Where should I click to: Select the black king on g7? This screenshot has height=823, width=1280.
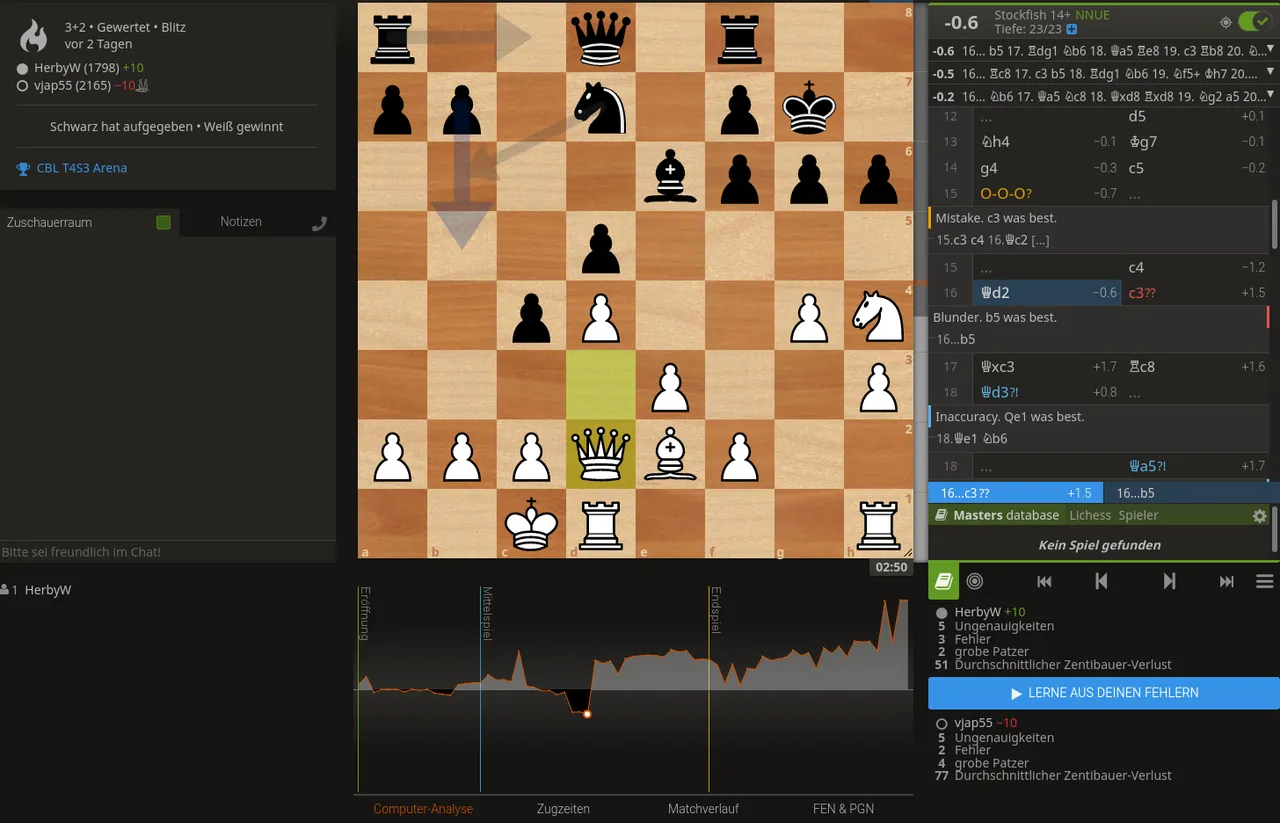(x=809, y=107)
